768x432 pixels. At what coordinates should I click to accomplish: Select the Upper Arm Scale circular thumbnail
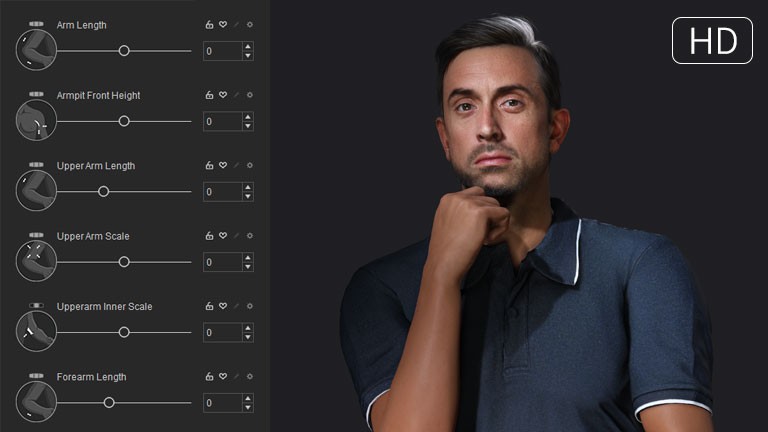click(36, 261)
